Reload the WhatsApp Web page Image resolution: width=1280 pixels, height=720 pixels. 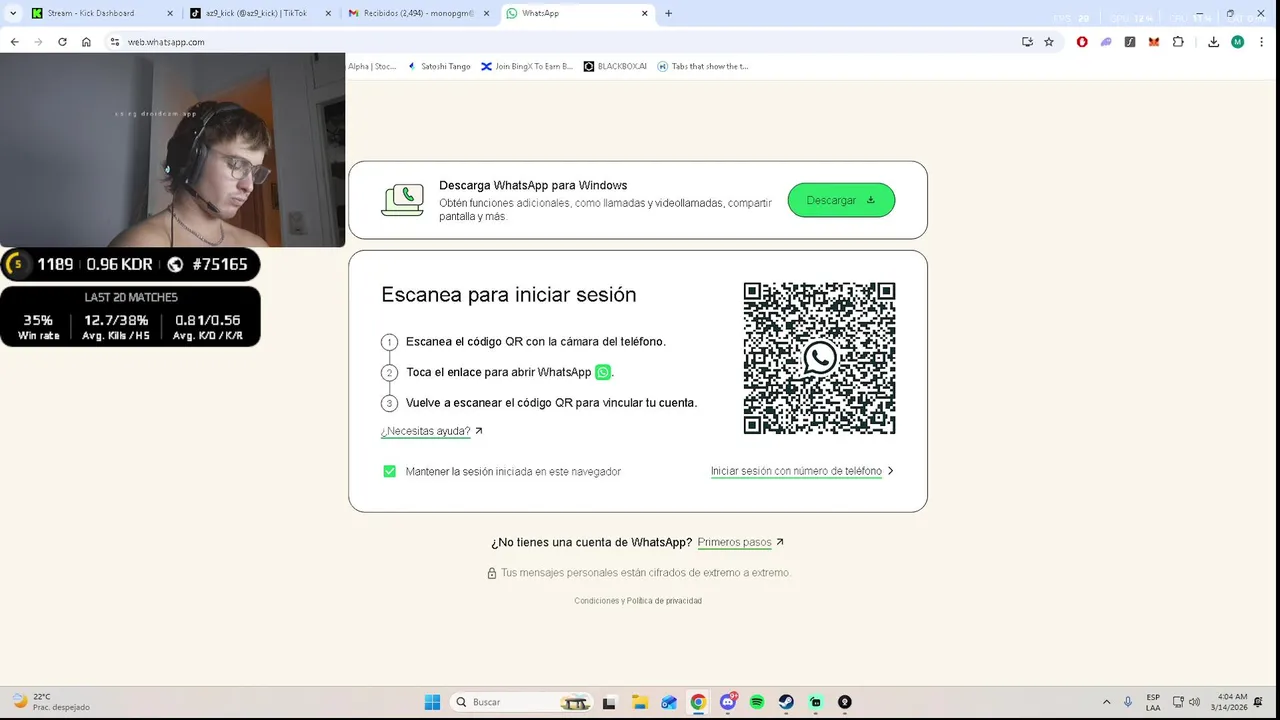pyautogui.click(x=62, y=42)
